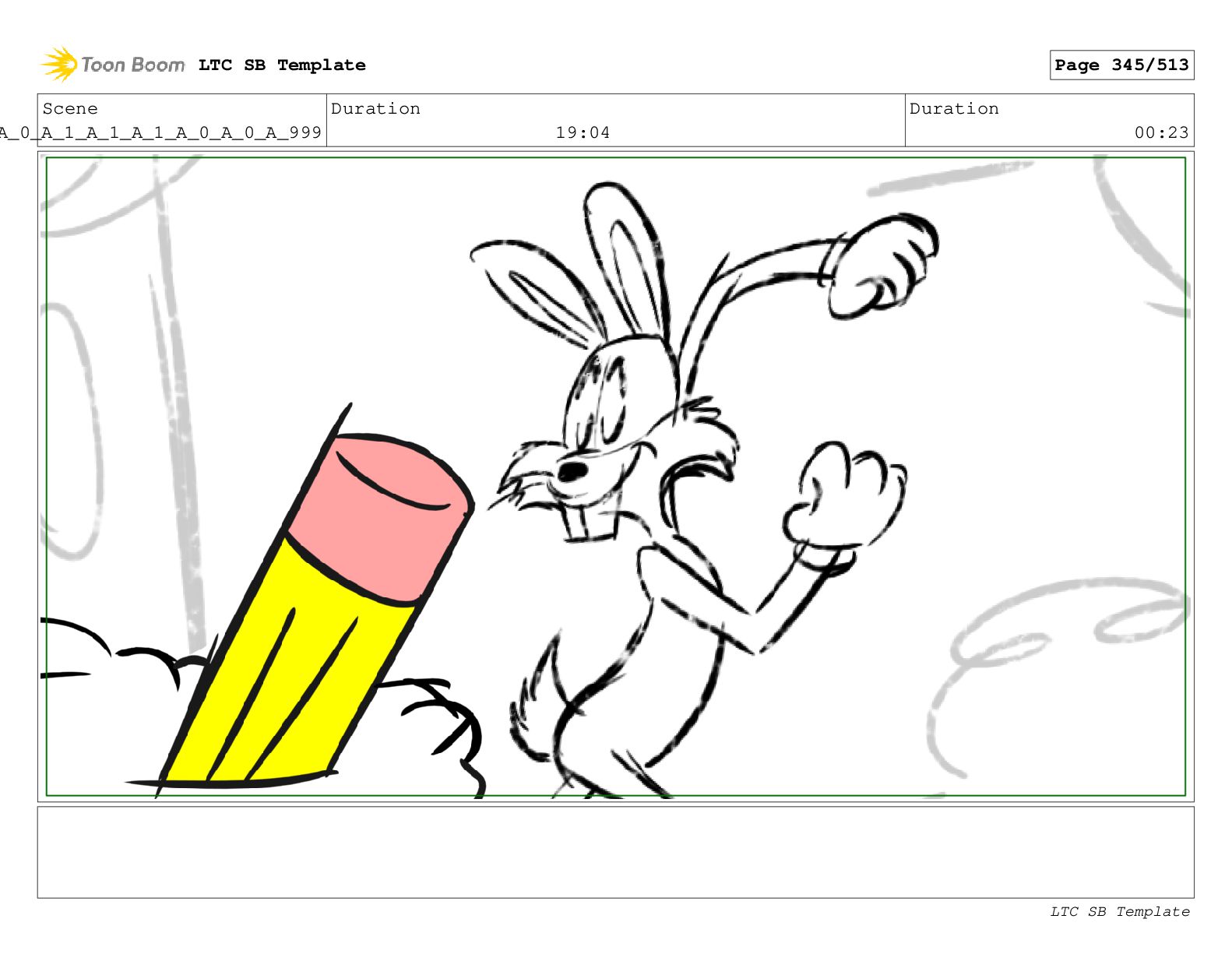Click the 'Page 345/513' box
This screenshot has height=954, width=1232.
1121,65
